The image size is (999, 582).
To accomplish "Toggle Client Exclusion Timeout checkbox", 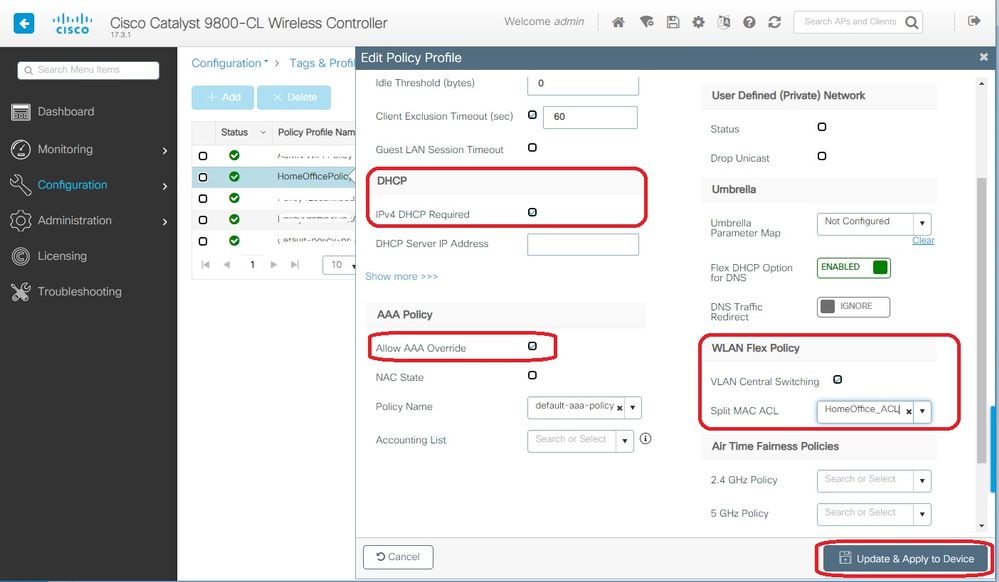I will pos(532,115).
